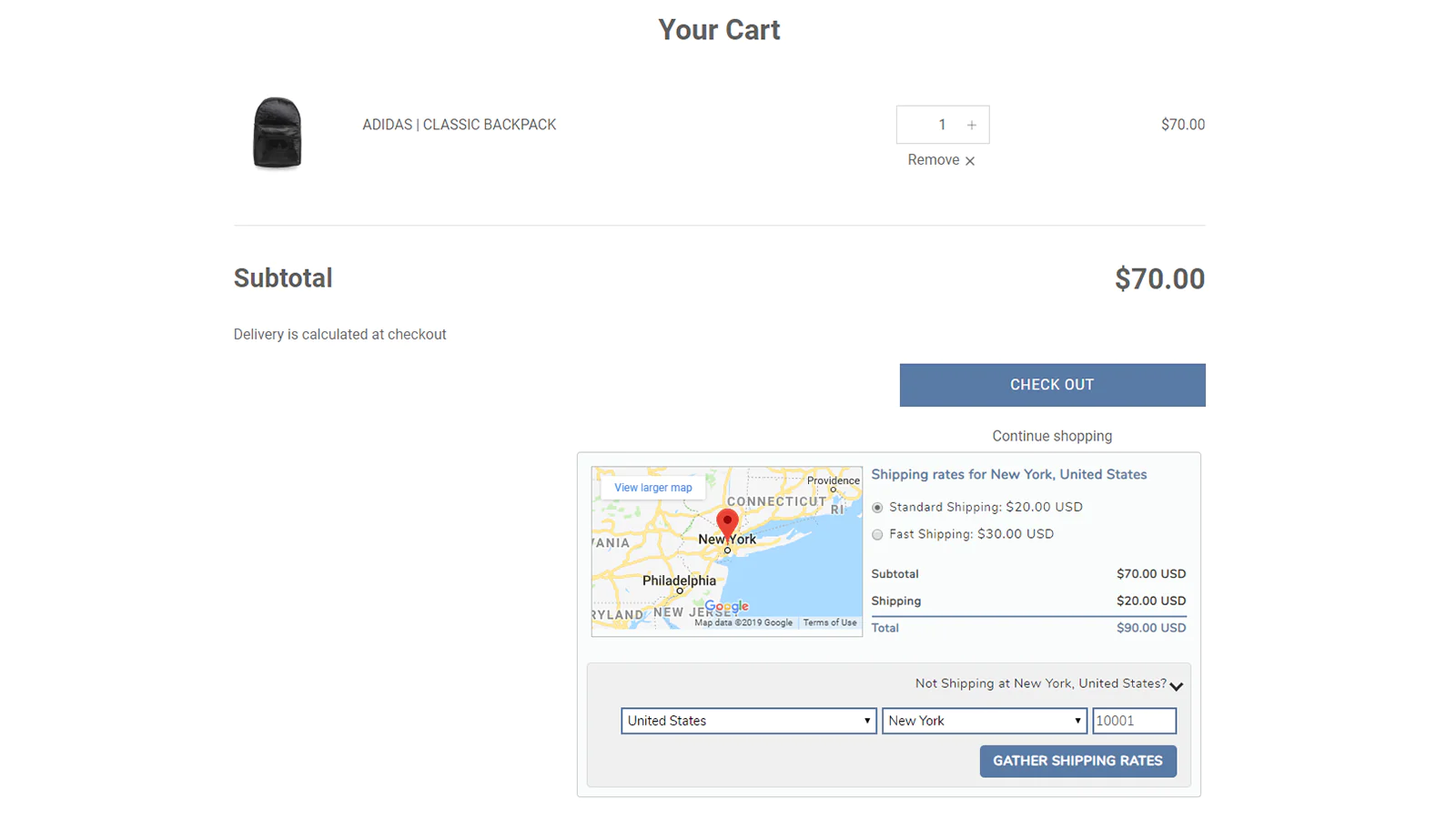This screenshot has height=819, width=1456.
Task: Open the New York state dropdown
Action: click(x=984, y=721)
